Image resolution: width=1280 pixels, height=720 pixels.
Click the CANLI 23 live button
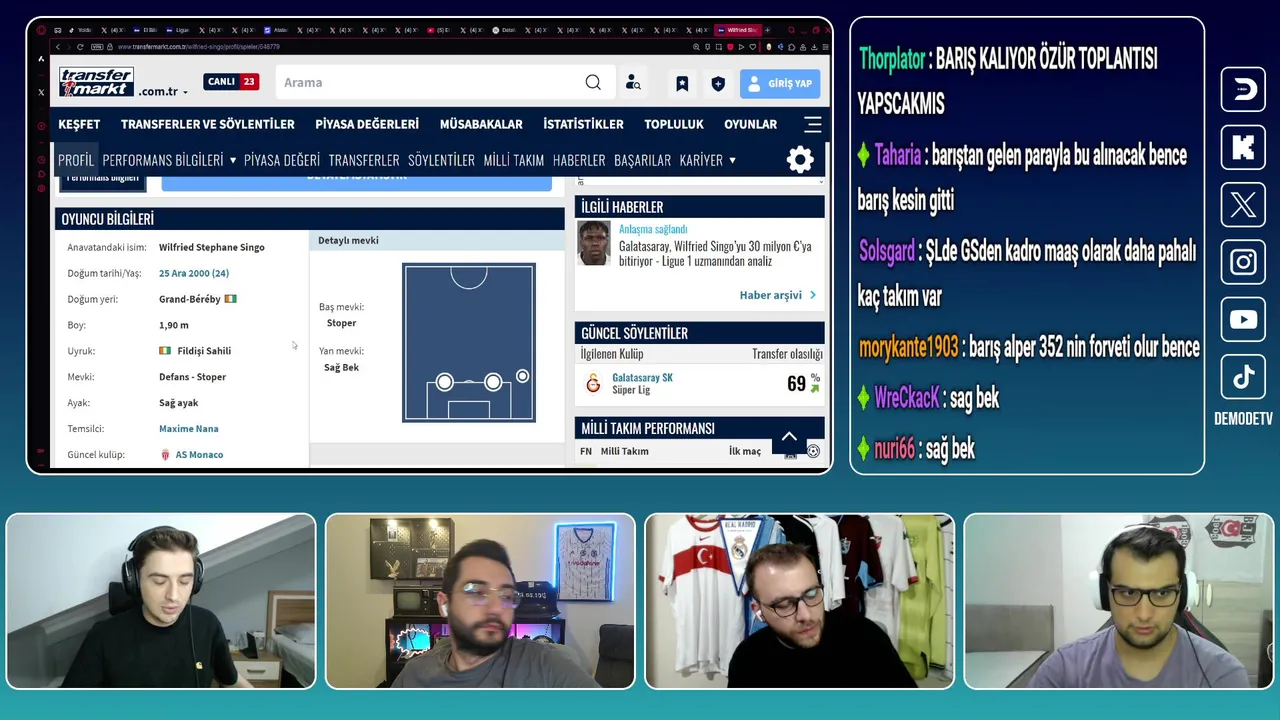pyautogui.click(x=231, y=81)
